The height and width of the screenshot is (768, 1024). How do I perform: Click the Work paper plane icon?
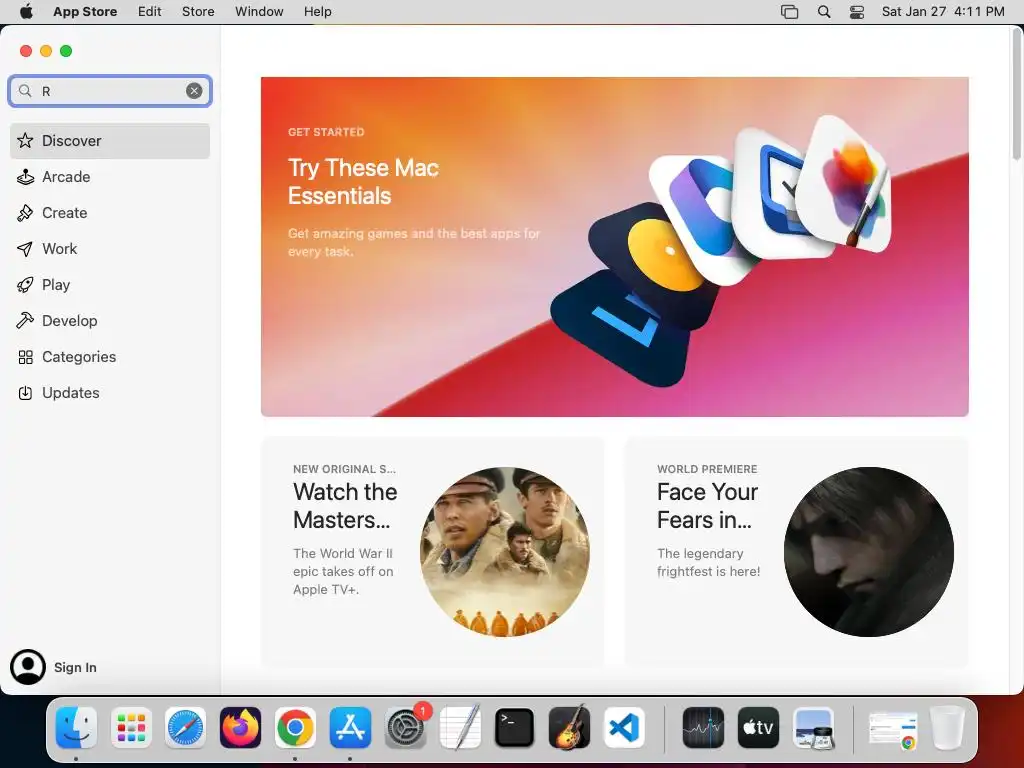pyautogui.click(x=25, y=249)
